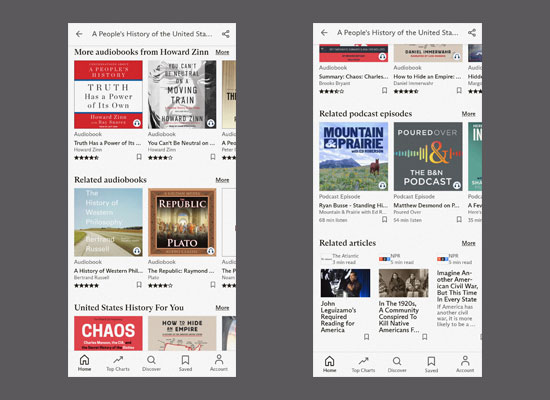550x400 pixels.
Task: Tap the share icon in the right phone screen
Action: pos(472,33)
